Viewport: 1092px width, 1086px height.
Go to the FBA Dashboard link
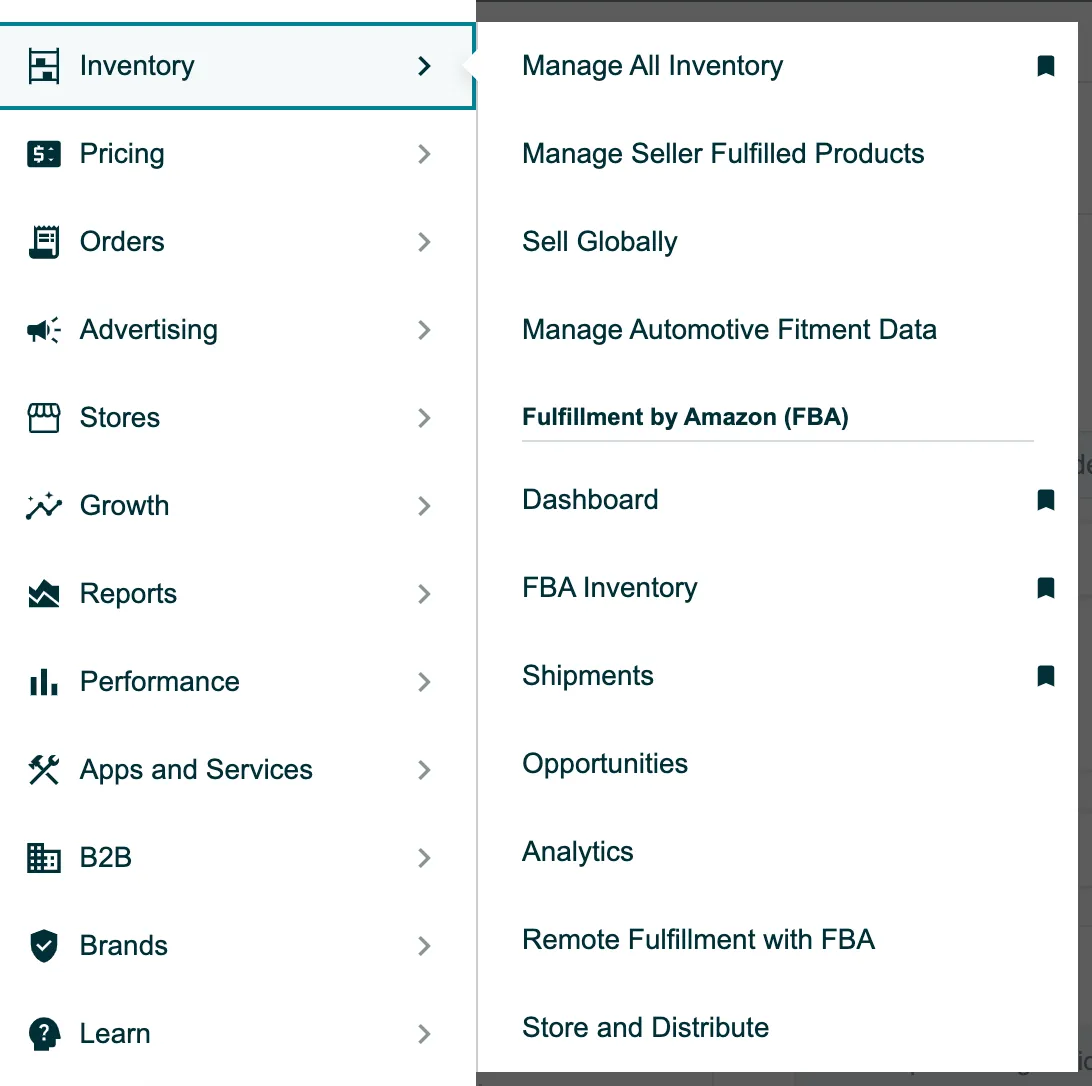tap(590, 500)
